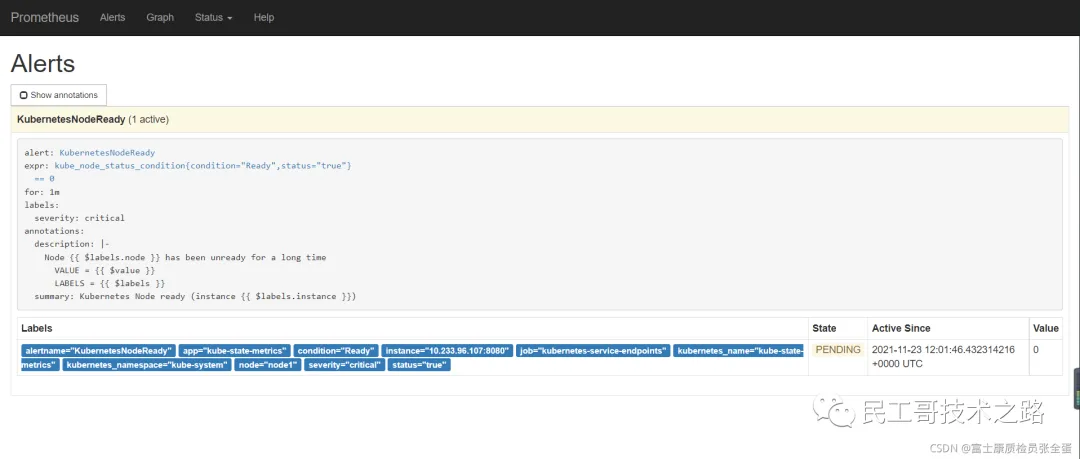Open KubernetesNodeReady alert name link
Image resolution: width=1080 pixels, height=459 pixels.
(107, 152)
